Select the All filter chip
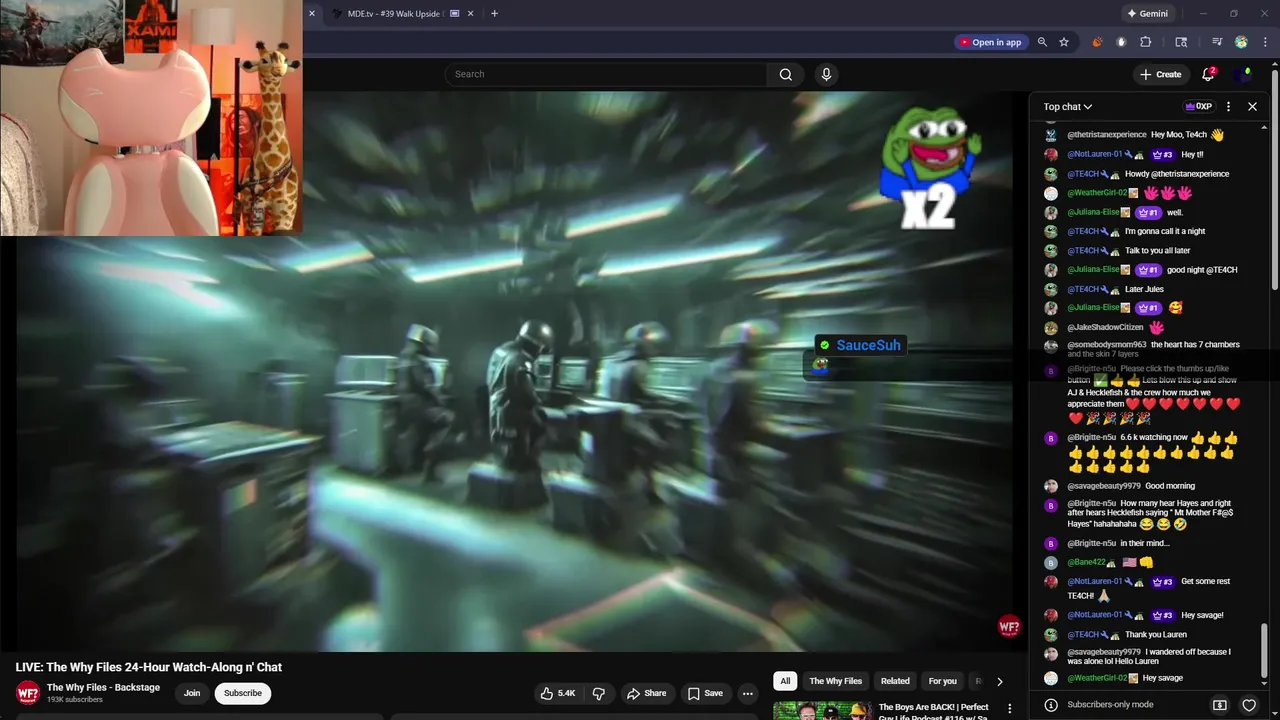 [785, 681]
